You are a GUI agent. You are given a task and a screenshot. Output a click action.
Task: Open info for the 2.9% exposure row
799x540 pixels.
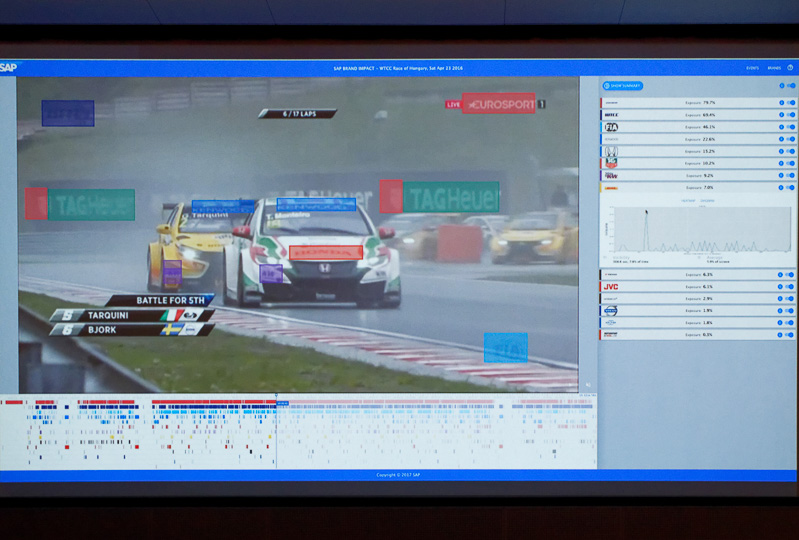click(x=780, y=299)
